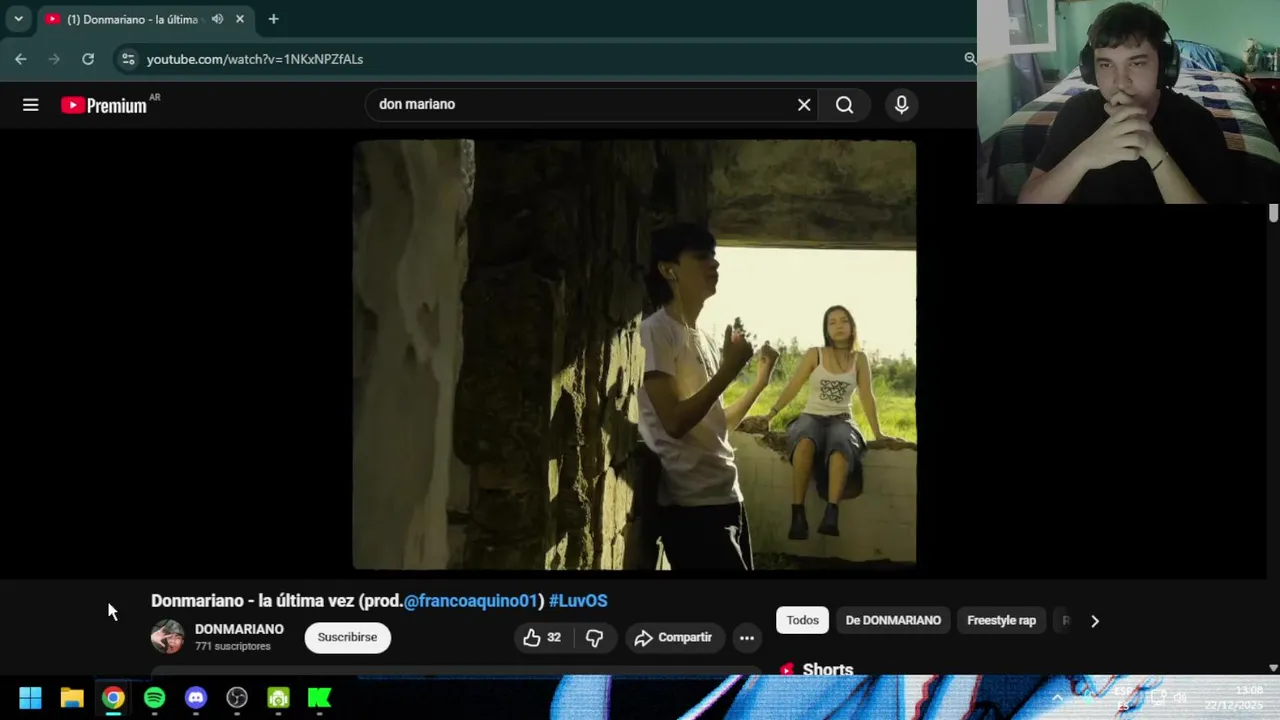Select the address bar URL
This screenshot has width=1280, height=720.
pos(255,59)
